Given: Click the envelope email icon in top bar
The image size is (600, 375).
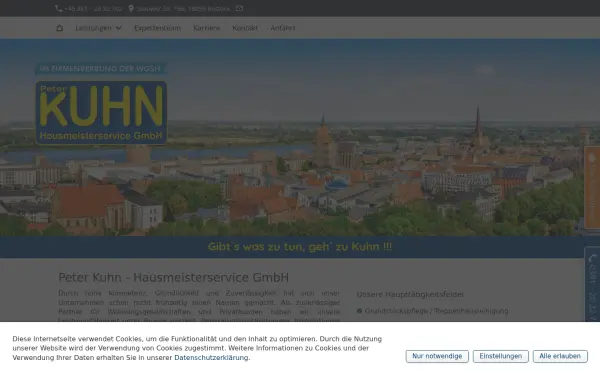Looking at the screenshot, I should click(240, 8).
